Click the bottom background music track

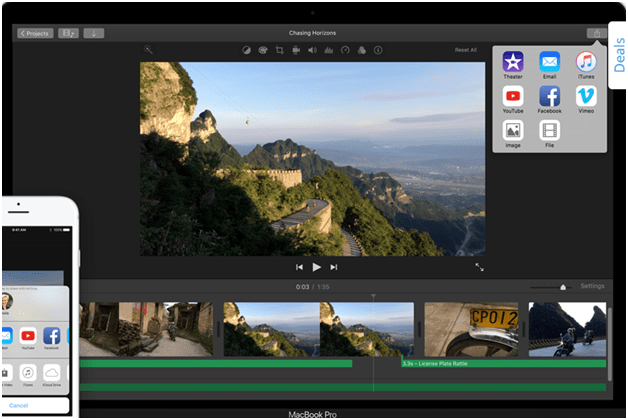(x=343, y=387)
